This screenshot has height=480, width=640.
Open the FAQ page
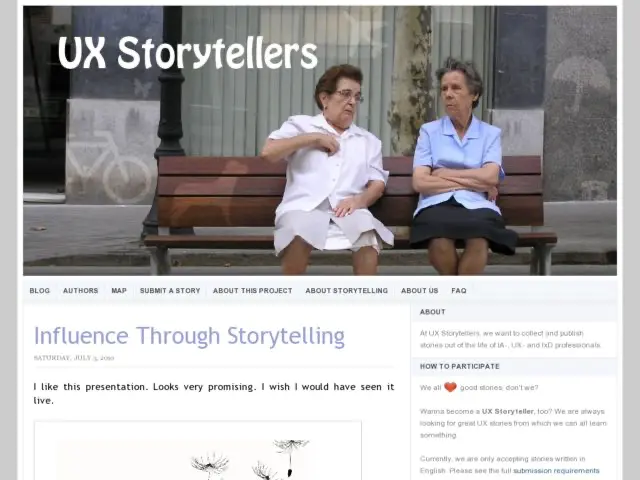459,291
